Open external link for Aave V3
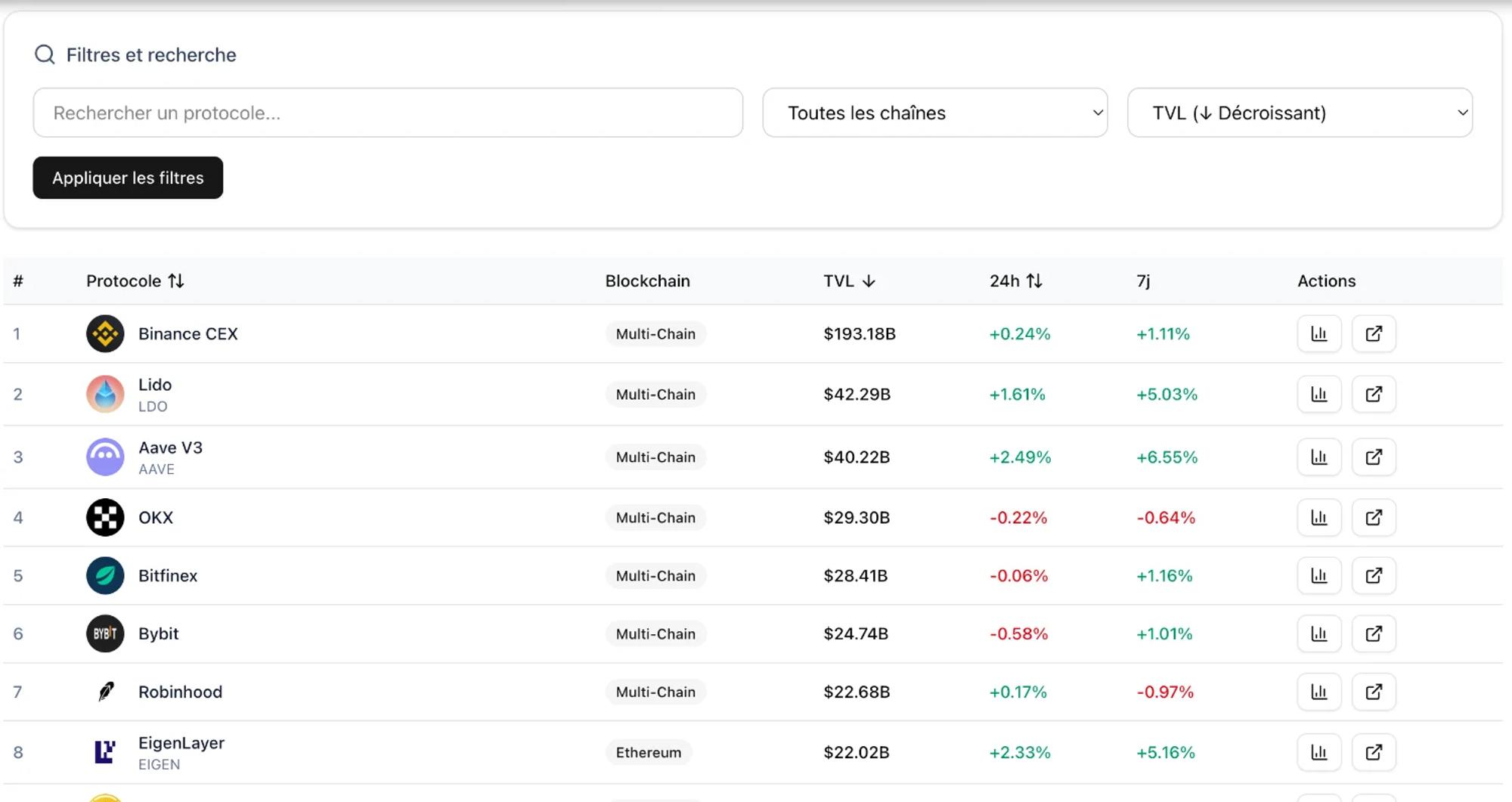Image resolution: width=1512 pixels, height=802 pixels. click(1374, 457)
